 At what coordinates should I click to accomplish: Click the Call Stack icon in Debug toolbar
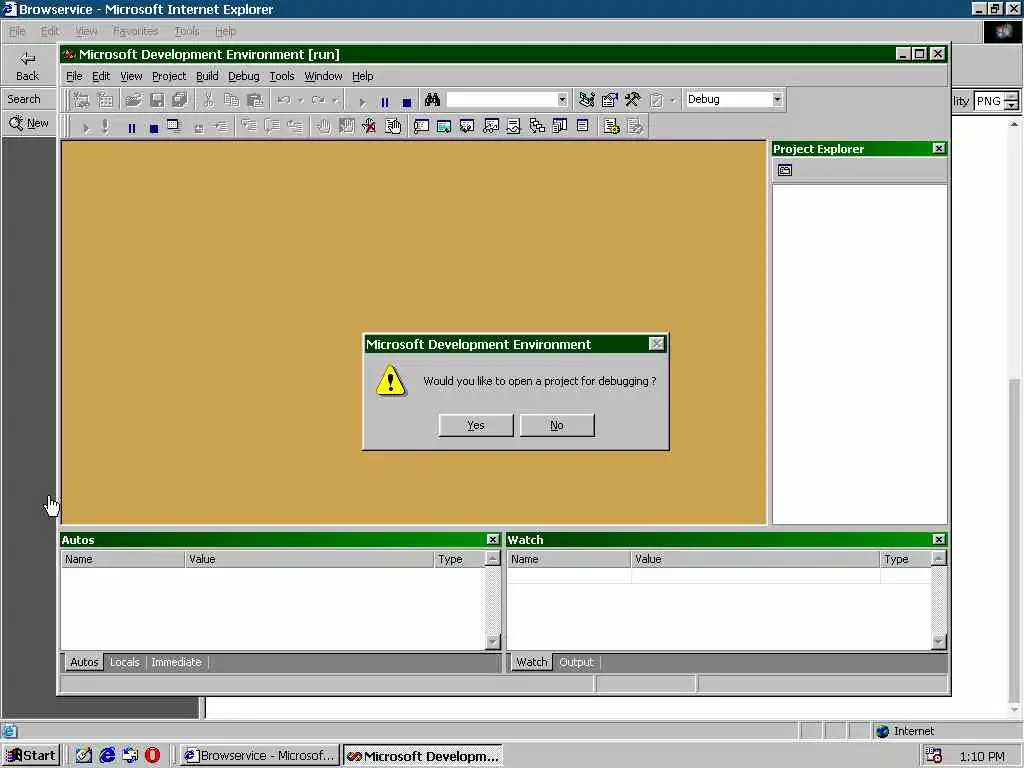pyautogui.click(x=537, y=127)
